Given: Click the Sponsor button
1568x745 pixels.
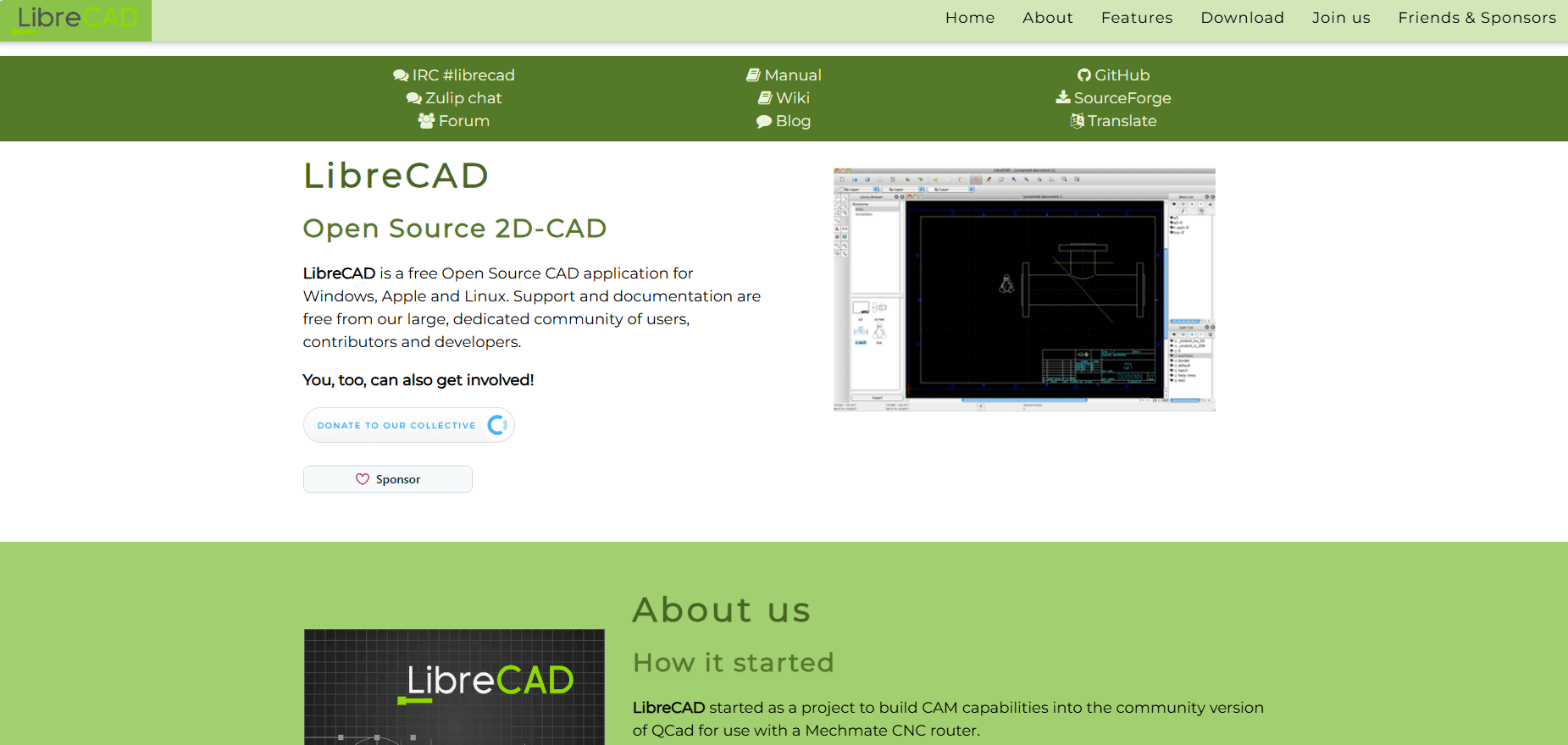Looking at the screenshot, I should (388, 479).
